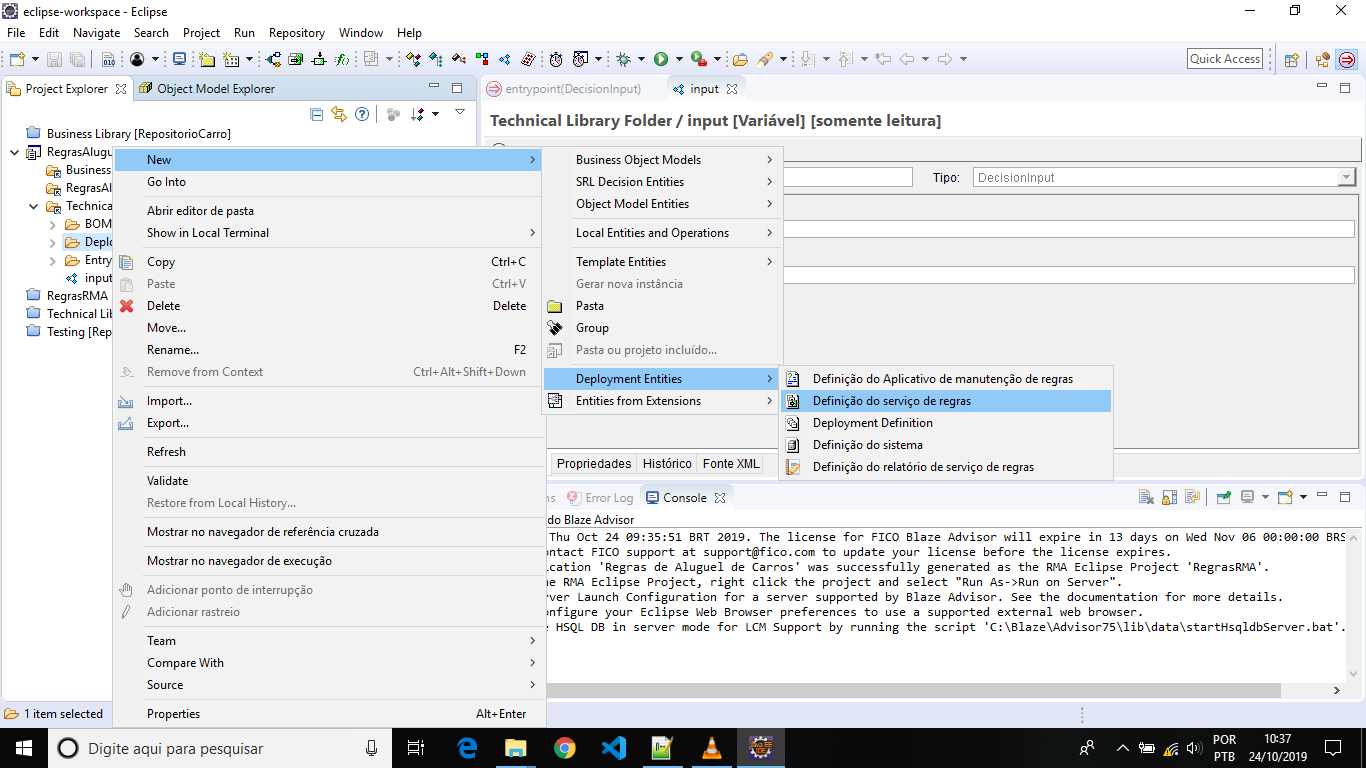
Task: Click the Quick Access search box
Action: (1224, 59)
